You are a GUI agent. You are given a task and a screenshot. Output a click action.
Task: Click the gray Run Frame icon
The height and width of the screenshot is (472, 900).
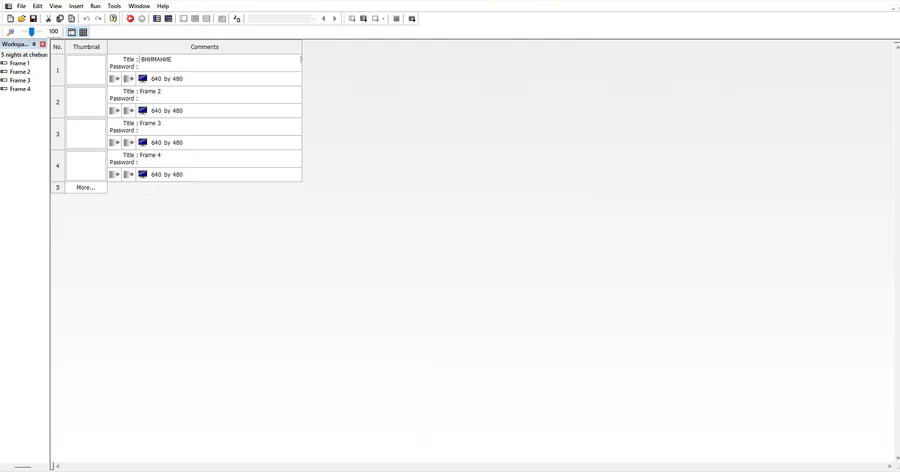tap(142, 19)
